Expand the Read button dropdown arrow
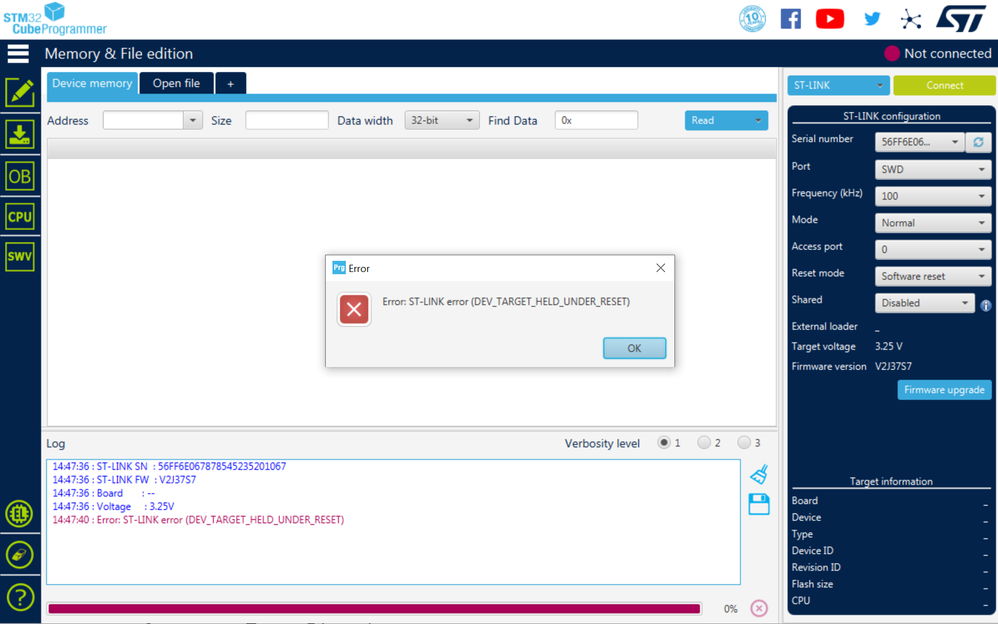 tap(758, 120)
